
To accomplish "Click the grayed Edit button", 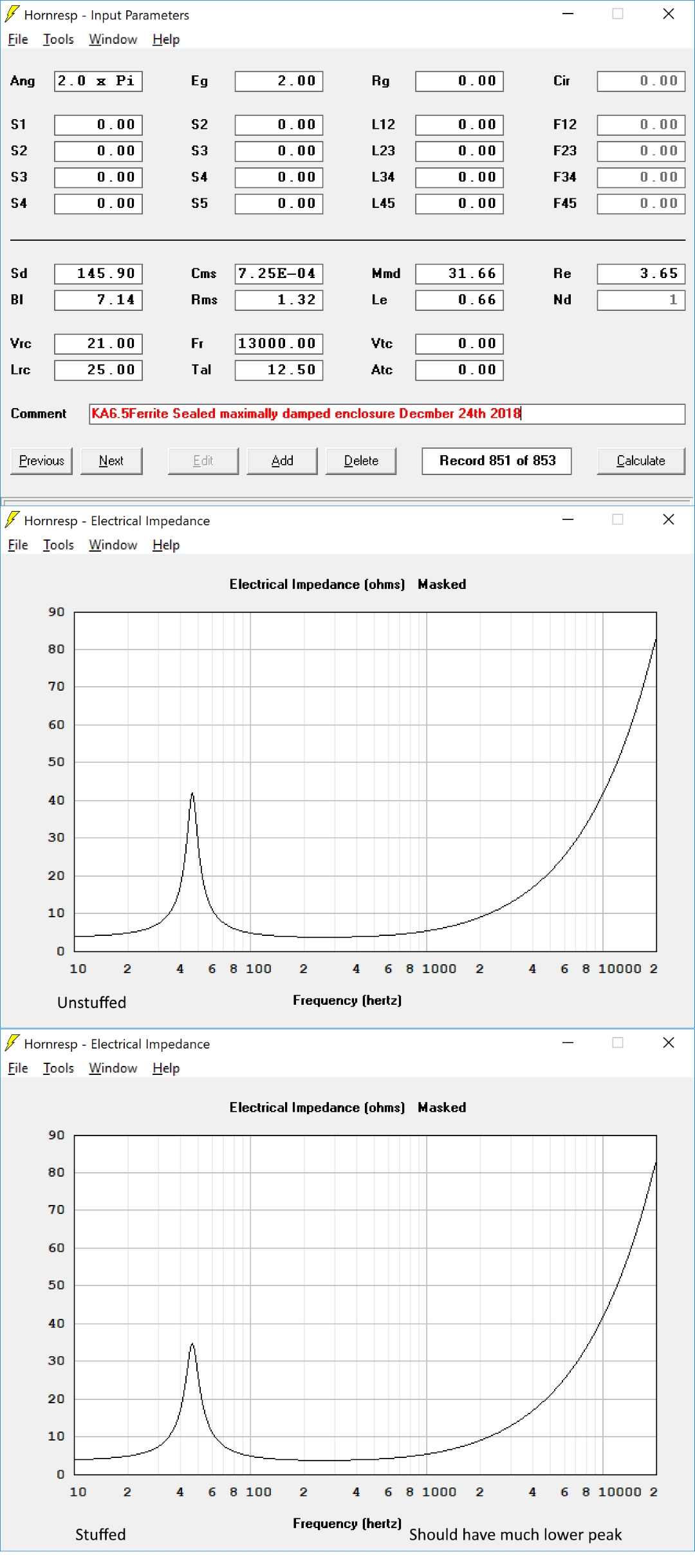I will pos(203,461).
